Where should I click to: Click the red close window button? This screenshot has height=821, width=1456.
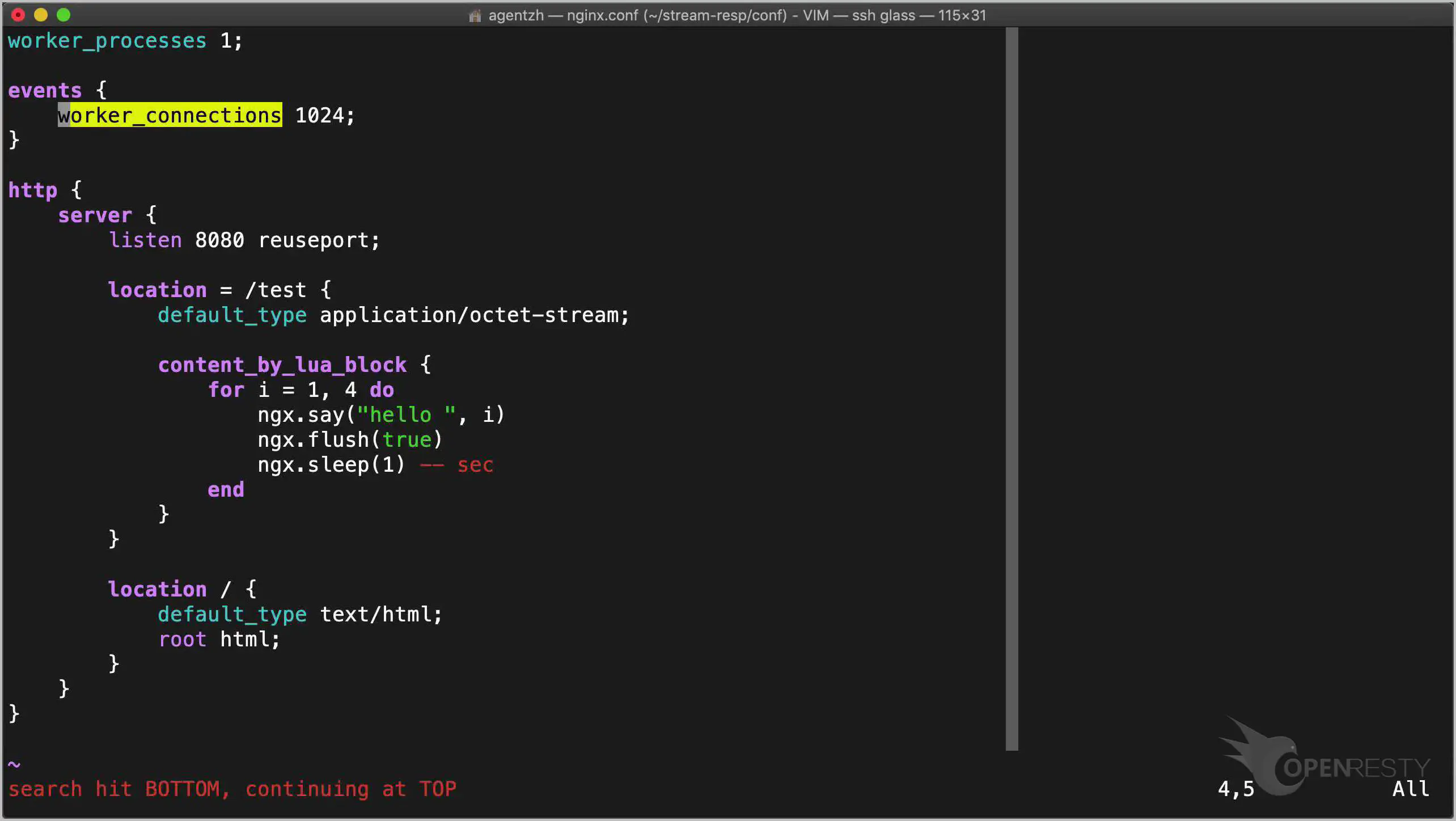point(18,15)
